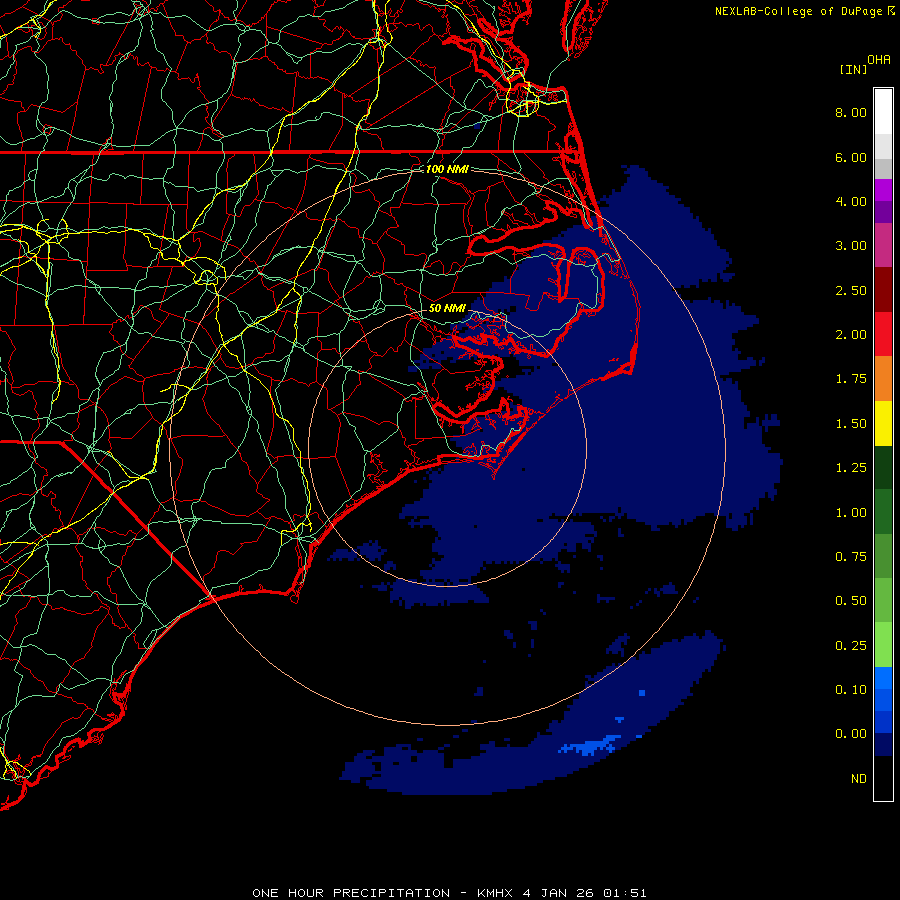The image size is (900, 900).
Task: Click the 1.25 legend value
Action: tap(851, 468)
